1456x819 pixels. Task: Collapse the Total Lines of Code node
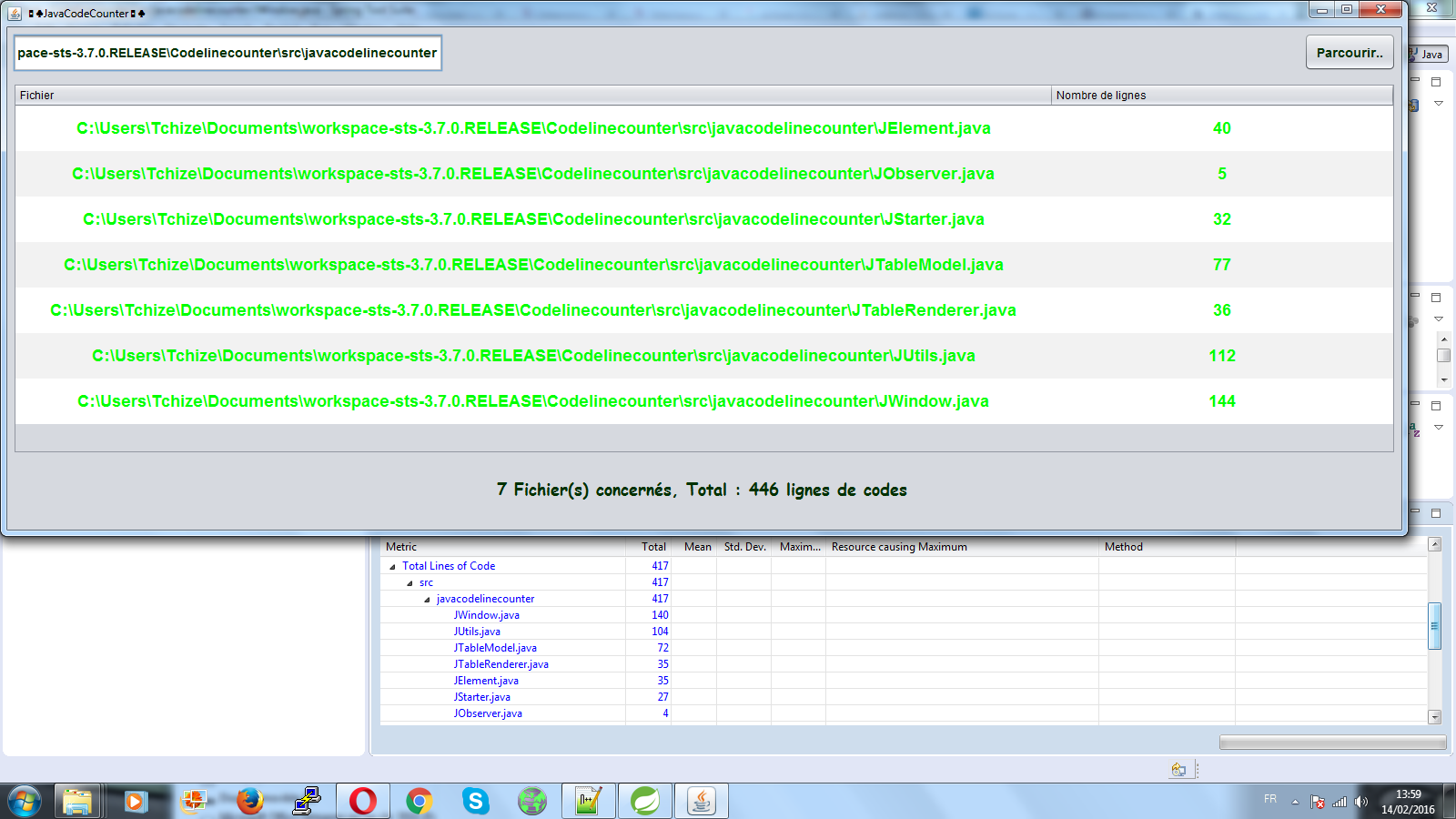click(x=393, y=566)
